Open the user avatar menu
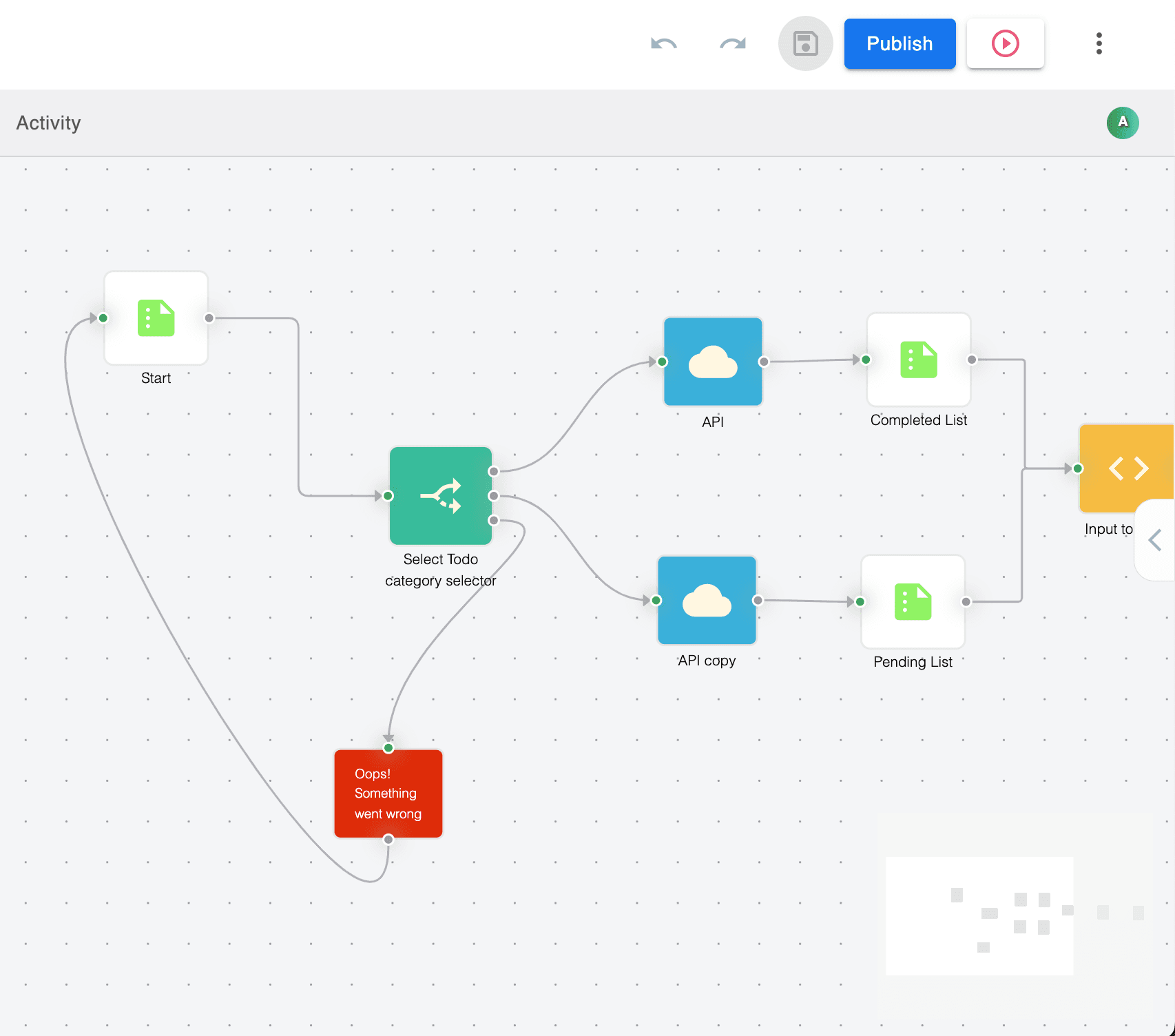The width and height of the screenshot is (1175, 1036). pyautogui.click(x=1123, y=123)
